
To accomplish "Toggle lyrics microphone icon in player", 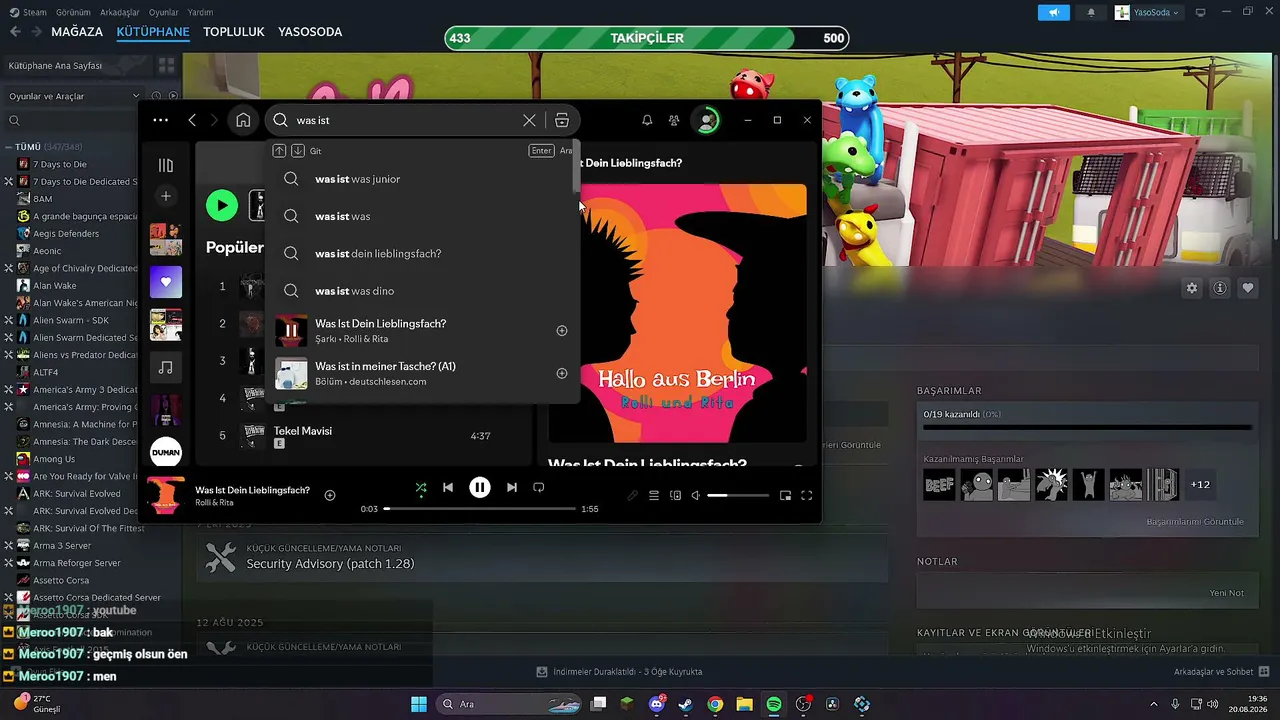I will coord(632,495).
